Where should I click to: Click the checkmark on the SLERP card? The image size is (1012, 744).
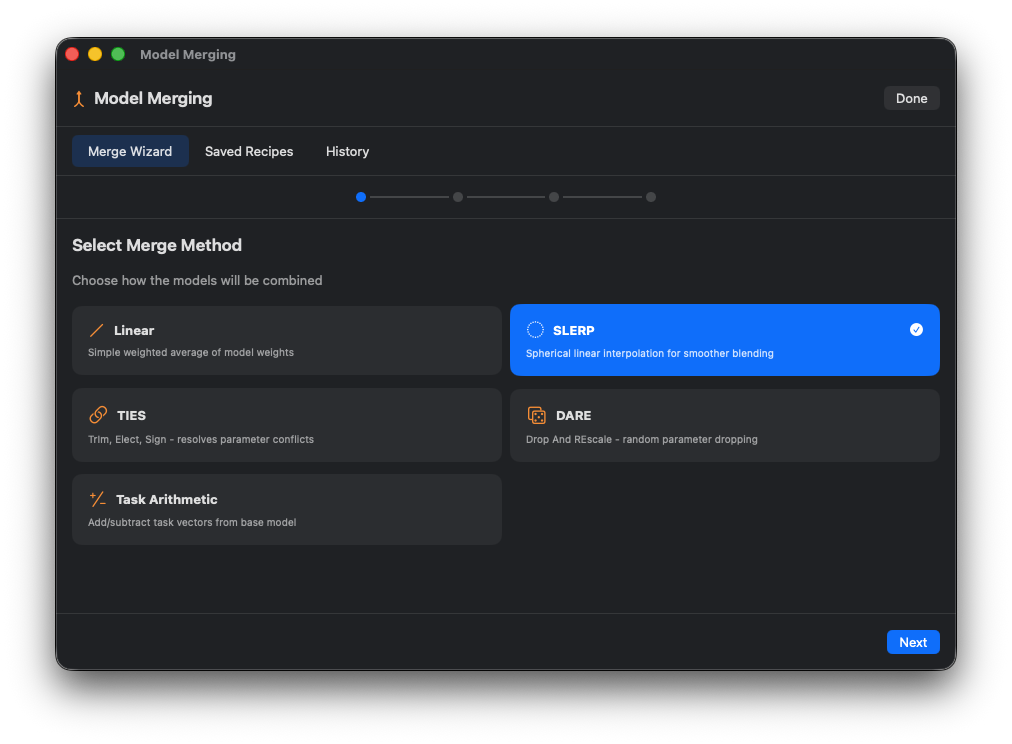pyautogui.click(x=916, y=330)
